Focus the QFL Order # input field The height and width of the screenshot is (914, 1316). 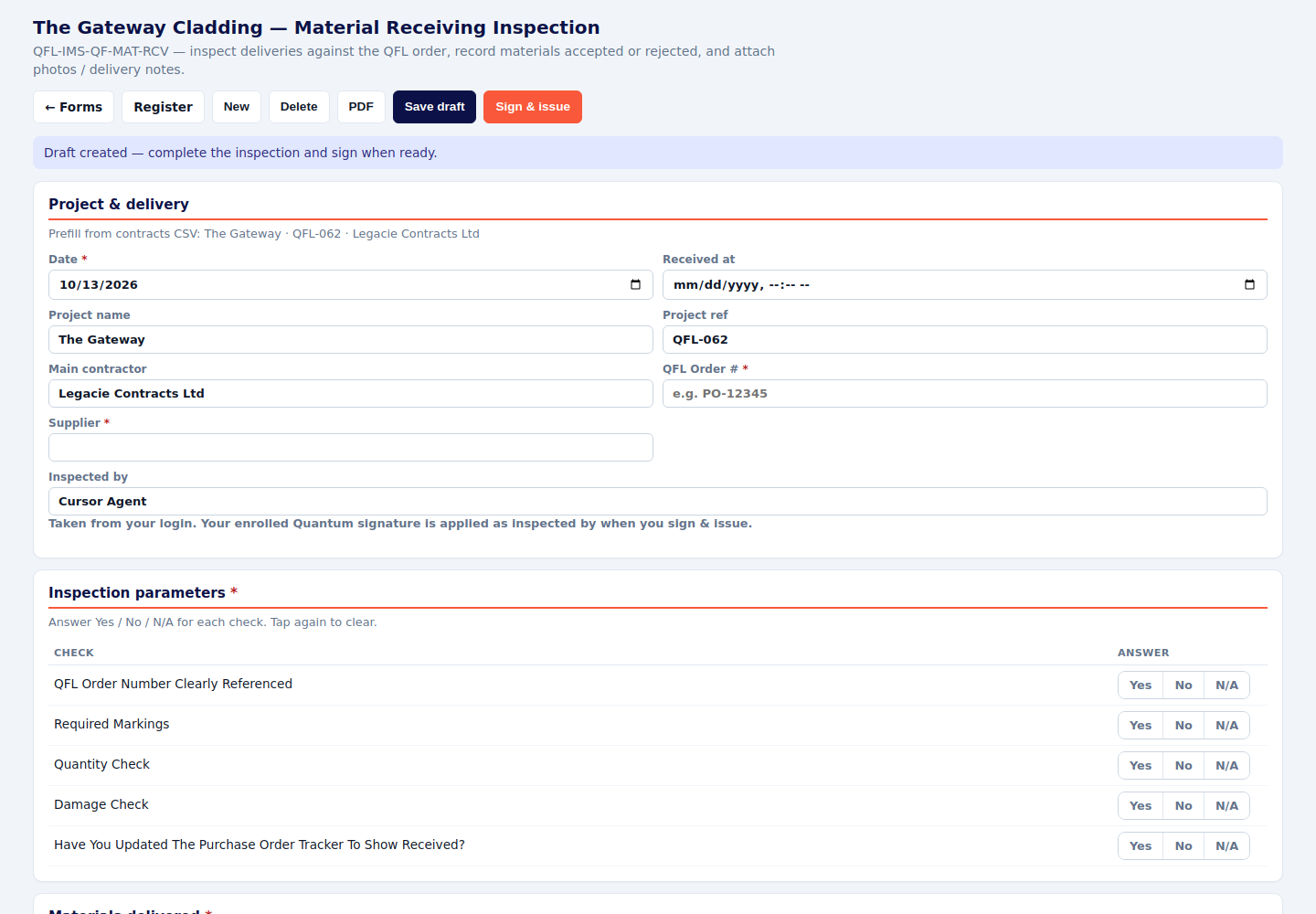tap(965, 394)
